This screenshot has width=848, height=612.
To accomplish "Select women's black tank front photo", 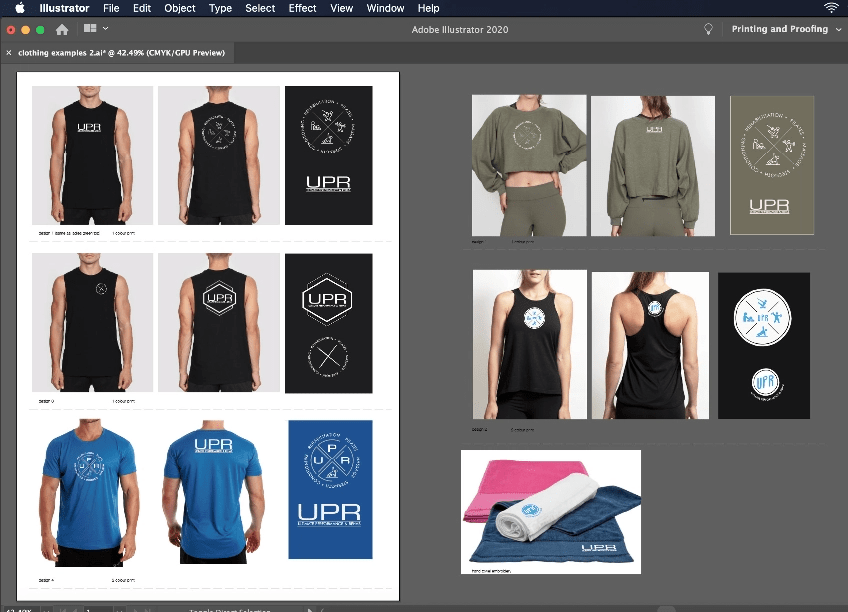I will point(529,344).
